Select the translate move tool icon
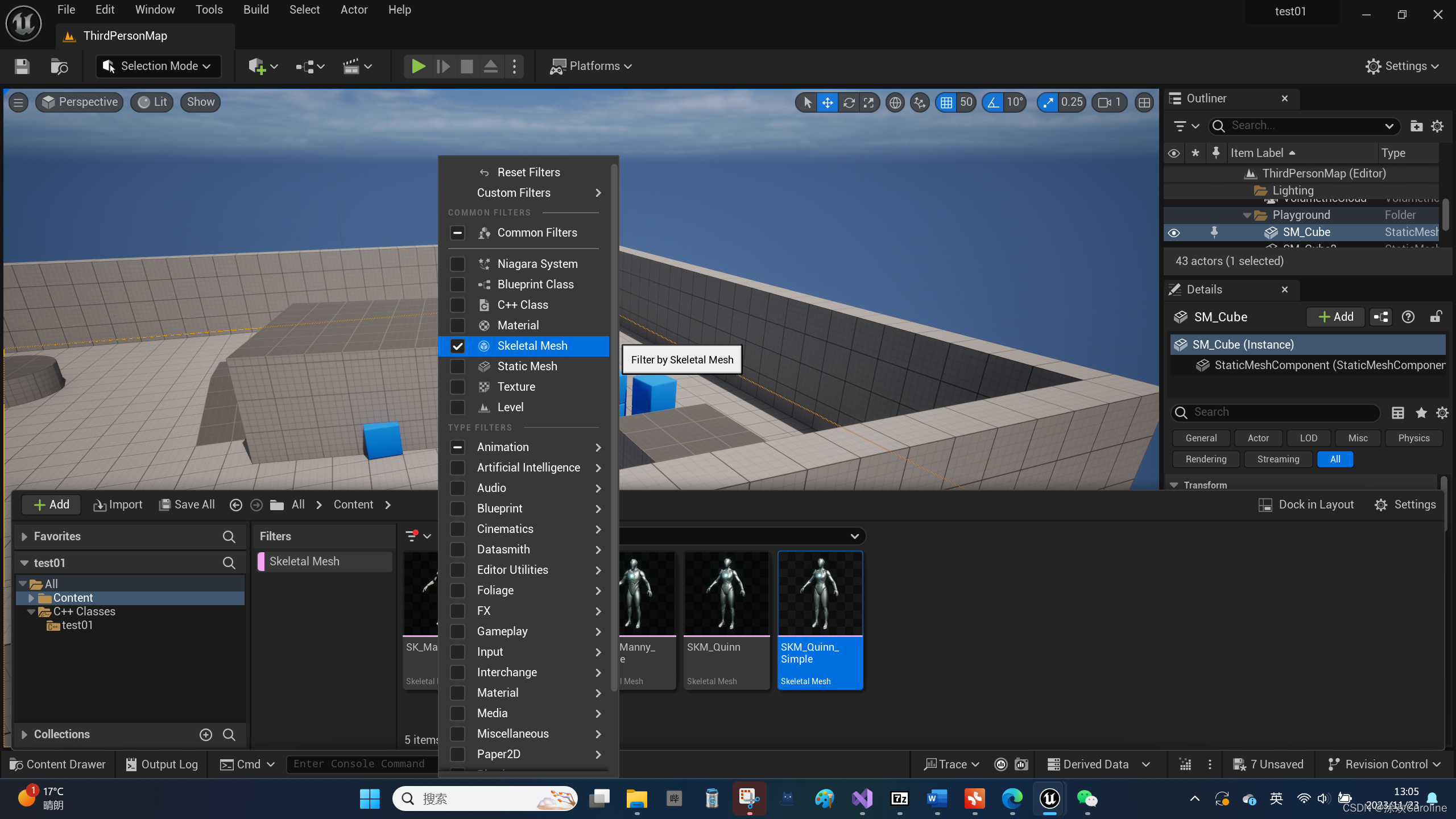The height and width of the screenshot is (819, 1456). pyautogui.click(x=828, y=102)
